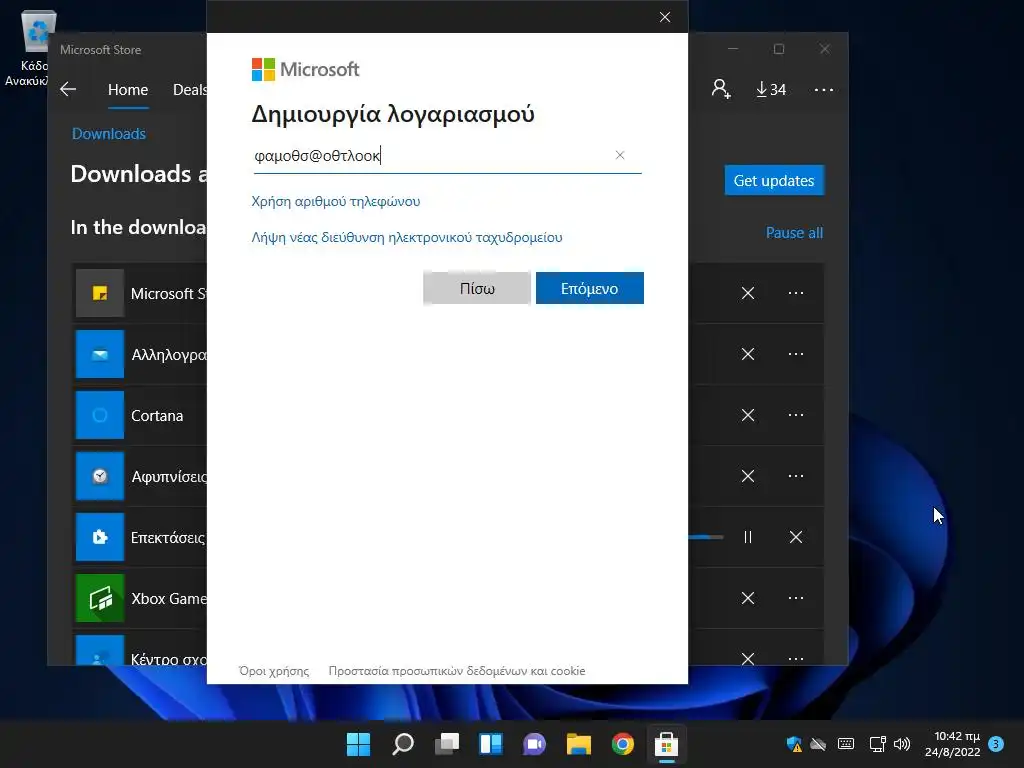Cancel the Xbox Game download

[748, 598]
